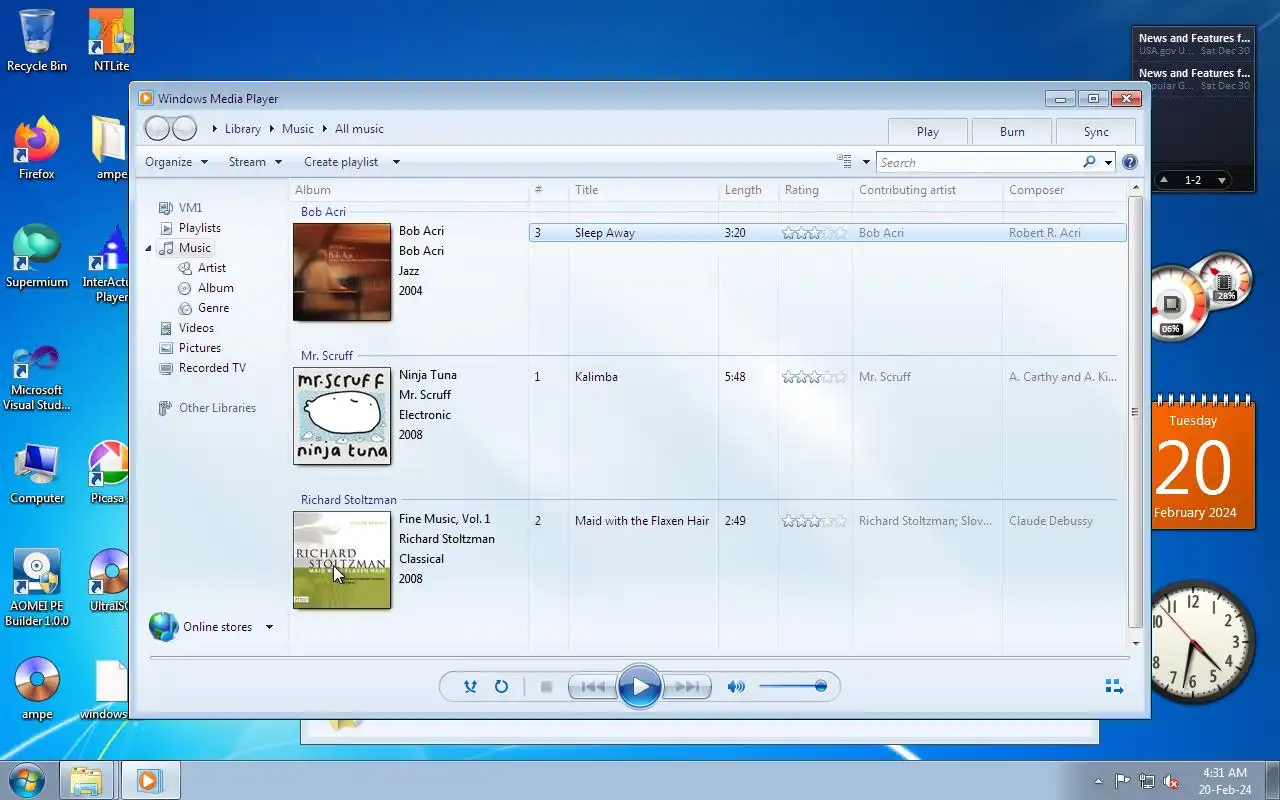Click the Mr. Scruff artist group header
The image size is (1280, 800).
click(x=327, y=356)
